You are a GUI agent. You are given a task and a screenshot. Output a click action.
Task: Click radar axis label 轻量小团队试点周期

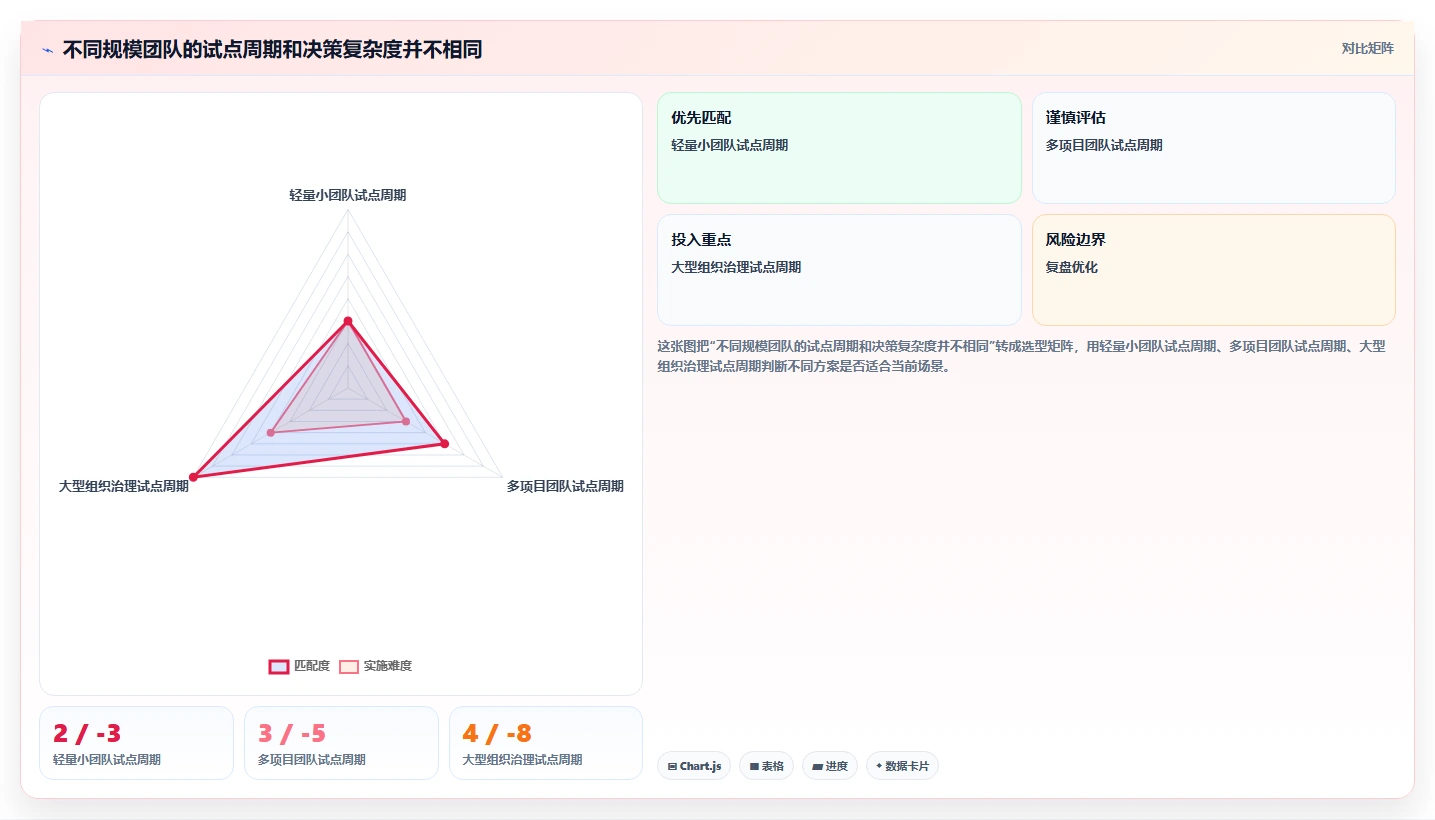pyautogui.click(x=348, y=195)
